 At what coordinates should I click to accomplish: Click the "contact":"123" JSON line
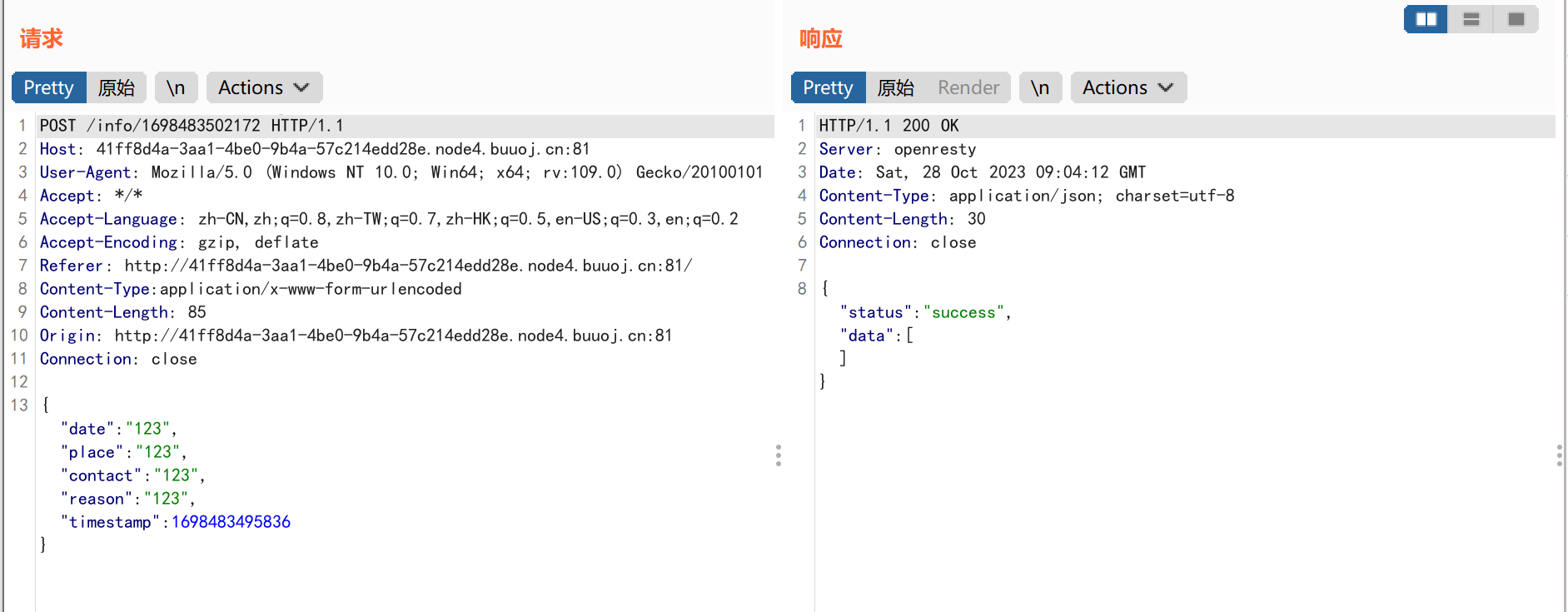[132, 475]
